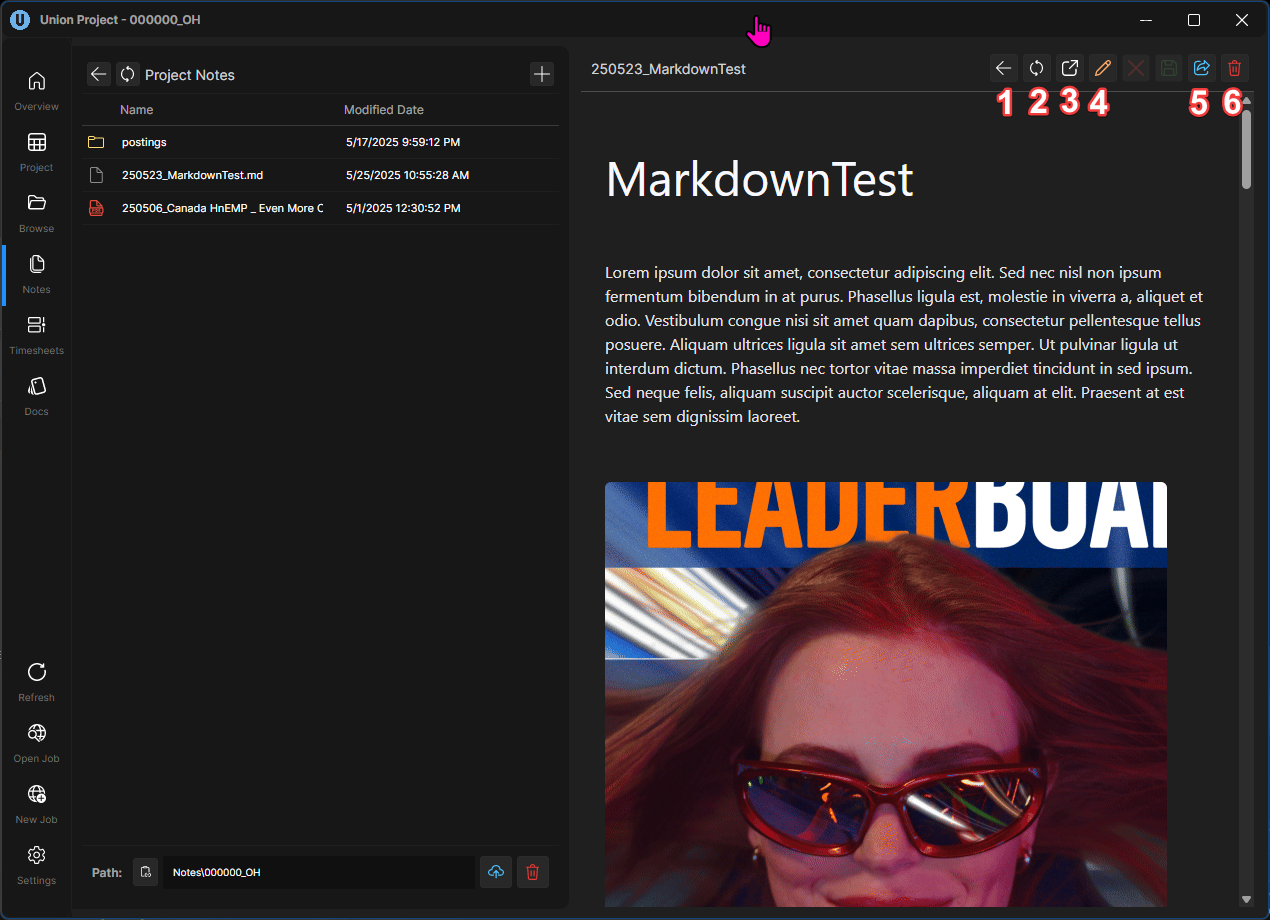Click the note viewer scrollbar thumb
Image resolution: width=1270 pixels, height=920 pixels.
point(1246,149)
